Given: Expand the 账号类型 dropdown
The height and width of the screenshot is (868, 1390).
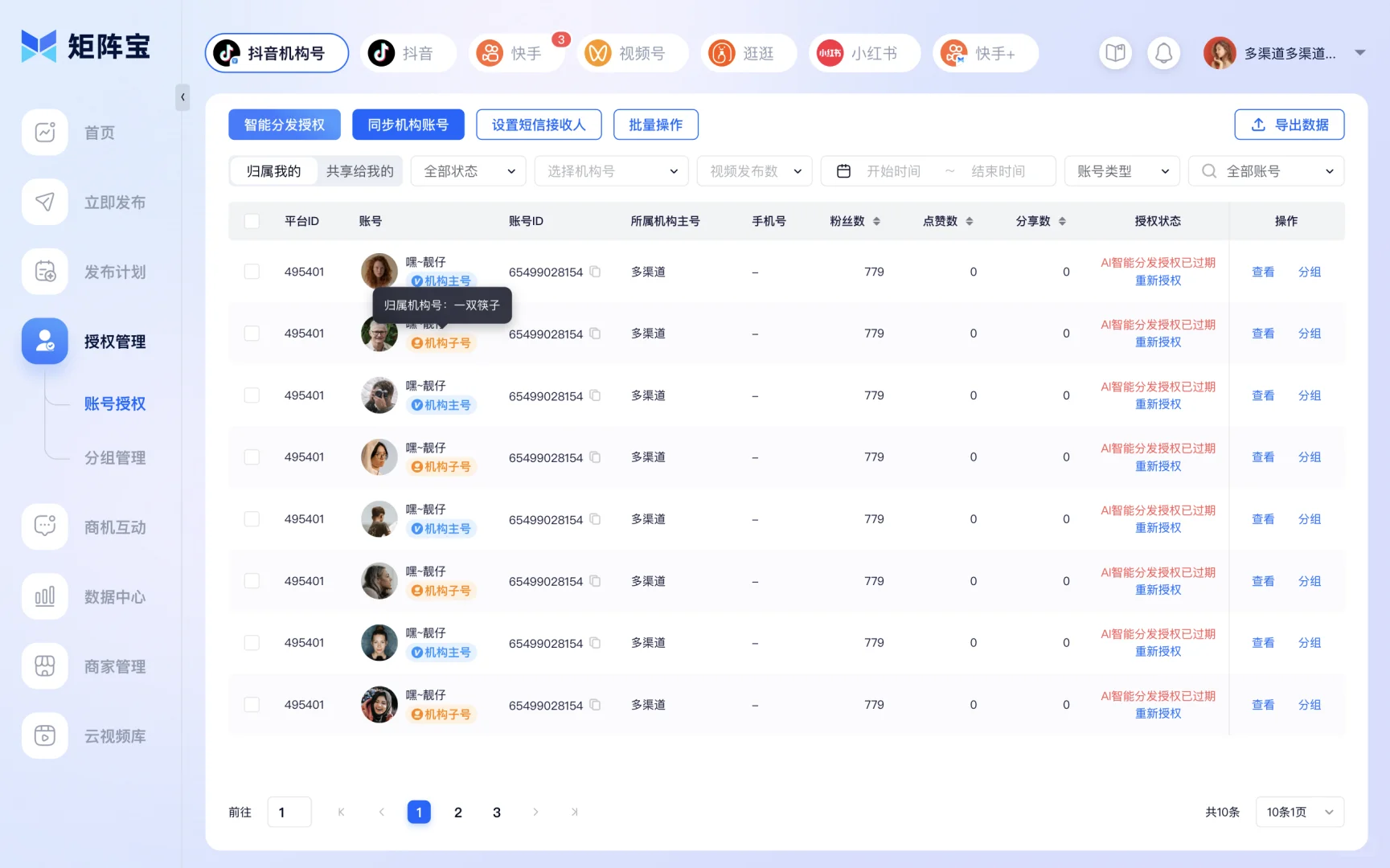Looking at the screenshot, I should click(1121, 170).
